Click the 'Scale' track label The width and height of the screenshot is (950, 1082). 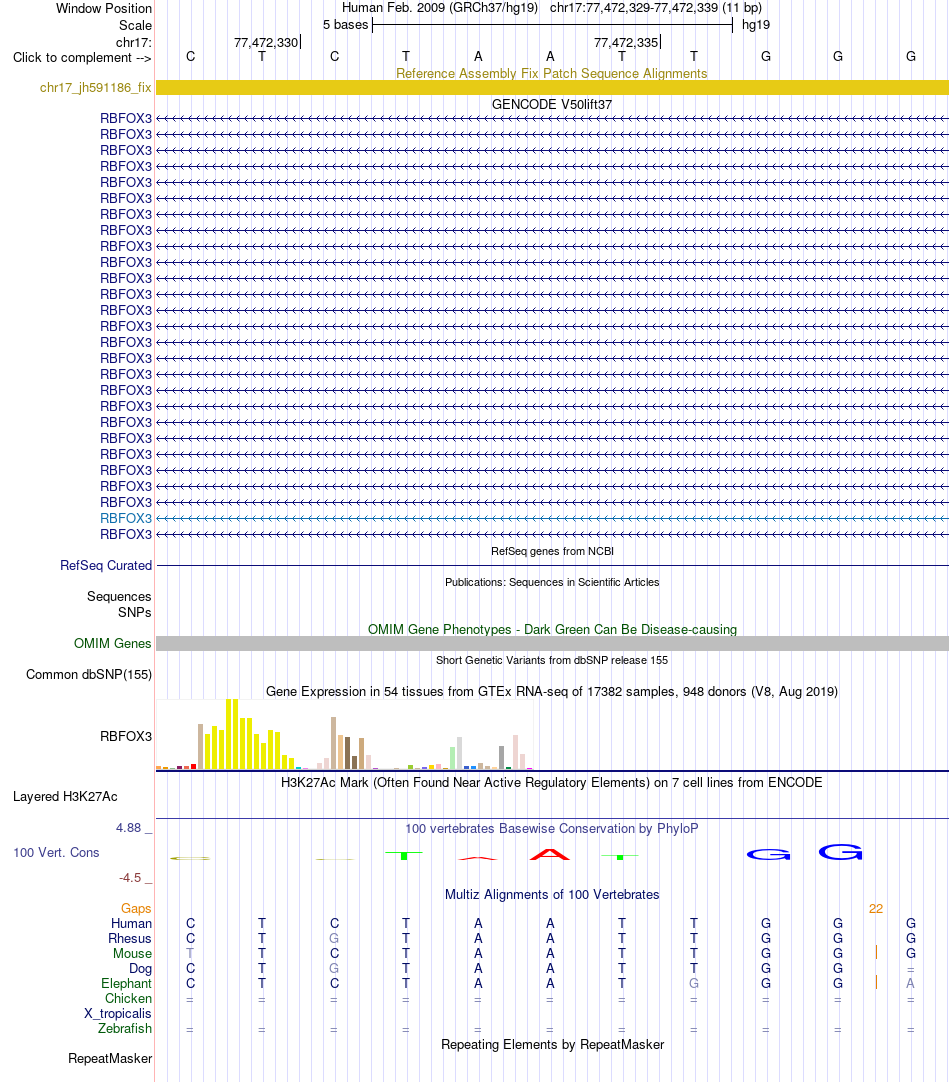pos(135,26)
